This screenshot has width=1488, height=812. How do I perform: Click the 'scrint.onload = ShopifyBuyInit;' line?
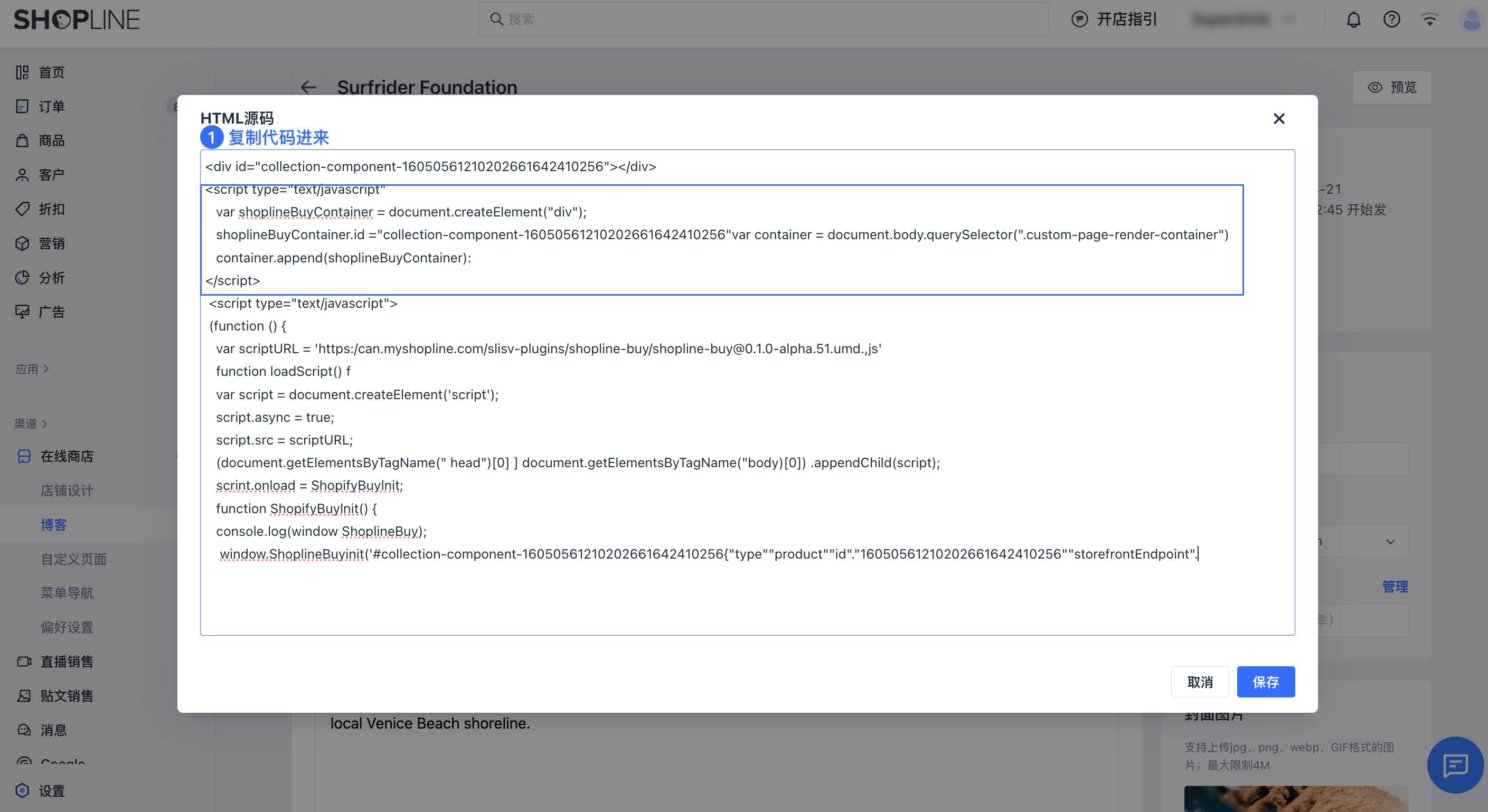(x=309, y=486)
